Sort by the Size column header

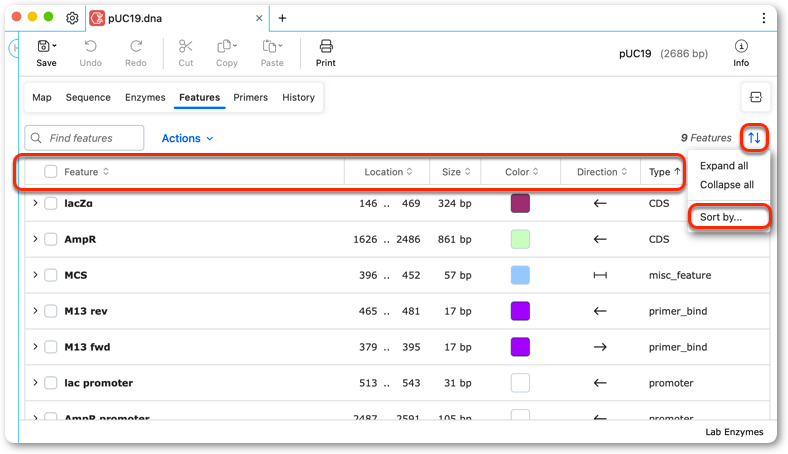[x=456, y=172]
